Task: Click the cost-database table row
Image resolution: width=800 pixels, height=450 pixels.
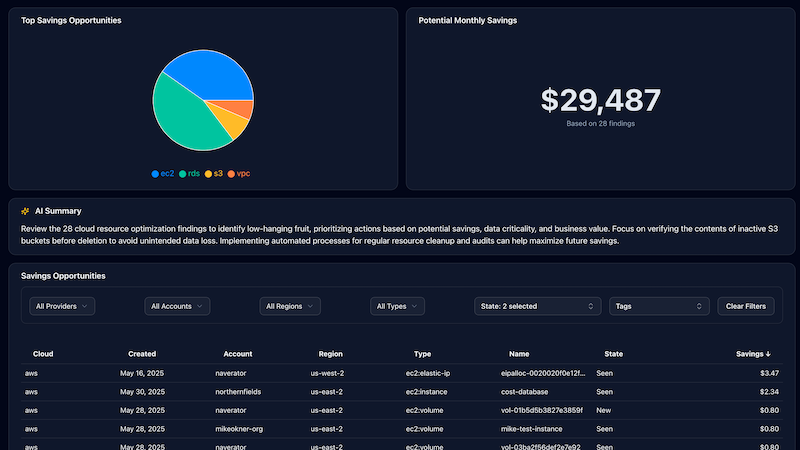Action: coord(400,391)
